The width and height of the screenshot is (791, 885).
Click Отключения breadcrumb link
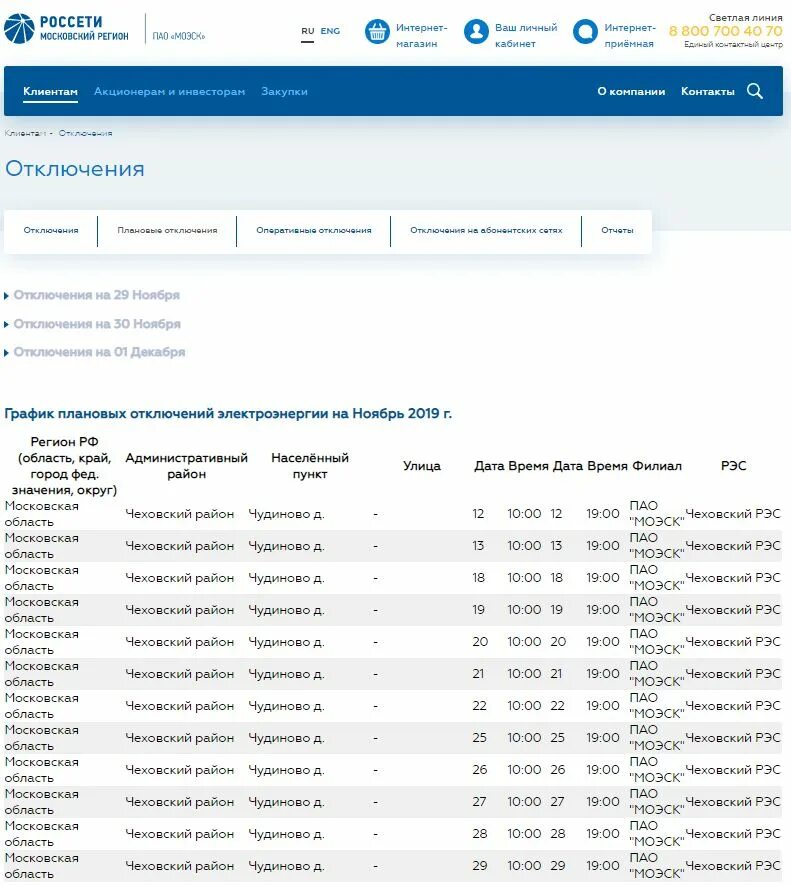click(x=85, y=133)
